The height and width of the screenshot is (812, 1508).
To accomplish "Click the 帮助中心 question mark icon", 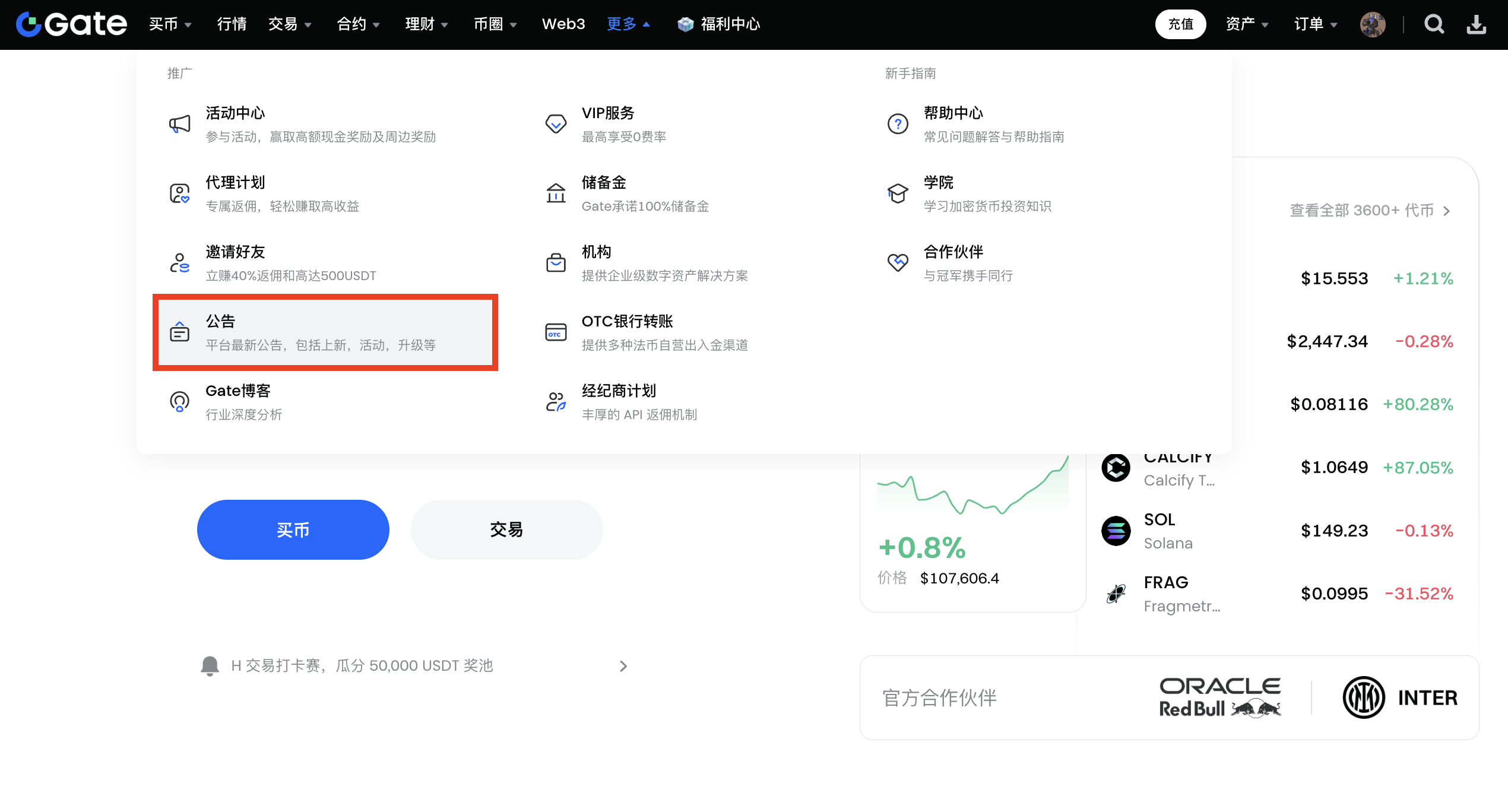I will (898, 124).
